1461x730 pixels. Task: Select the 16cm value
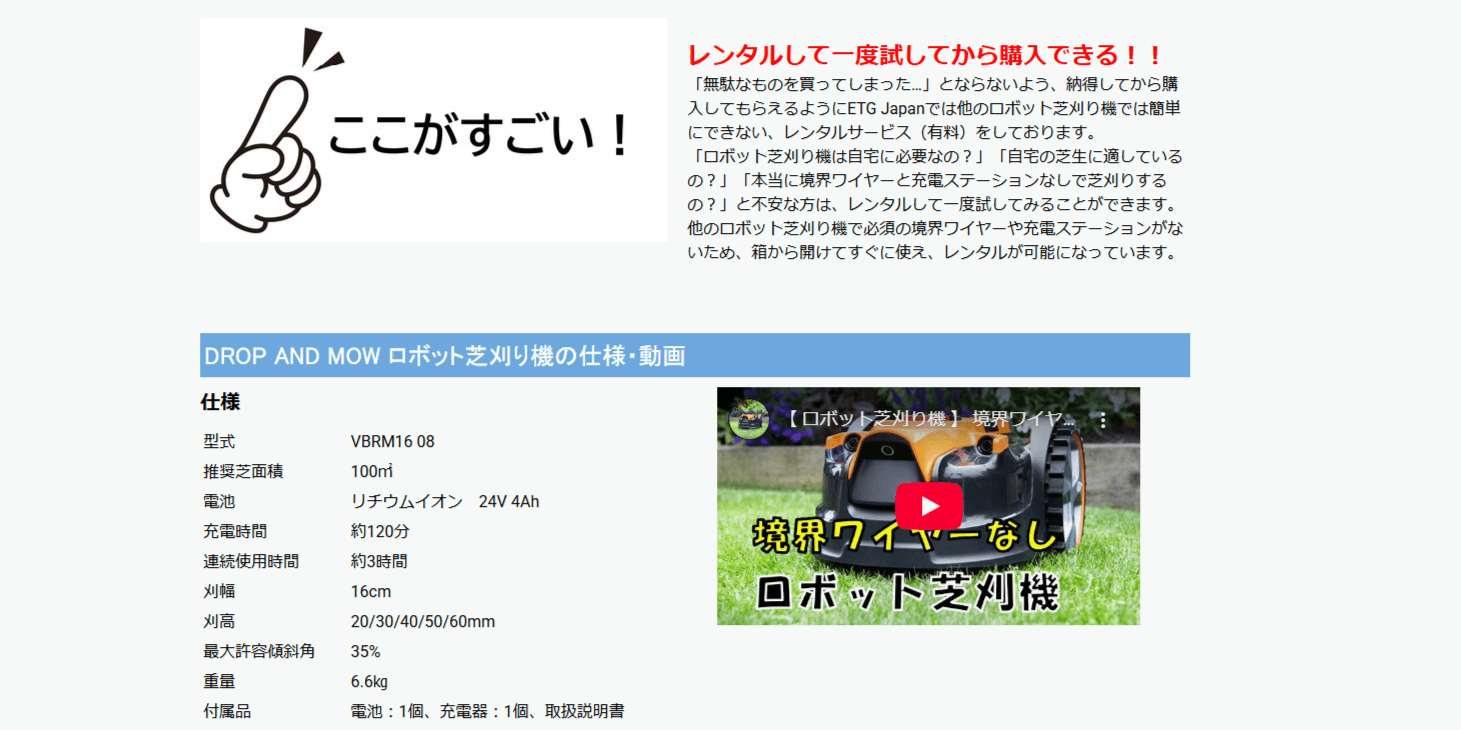pos(371,591)
